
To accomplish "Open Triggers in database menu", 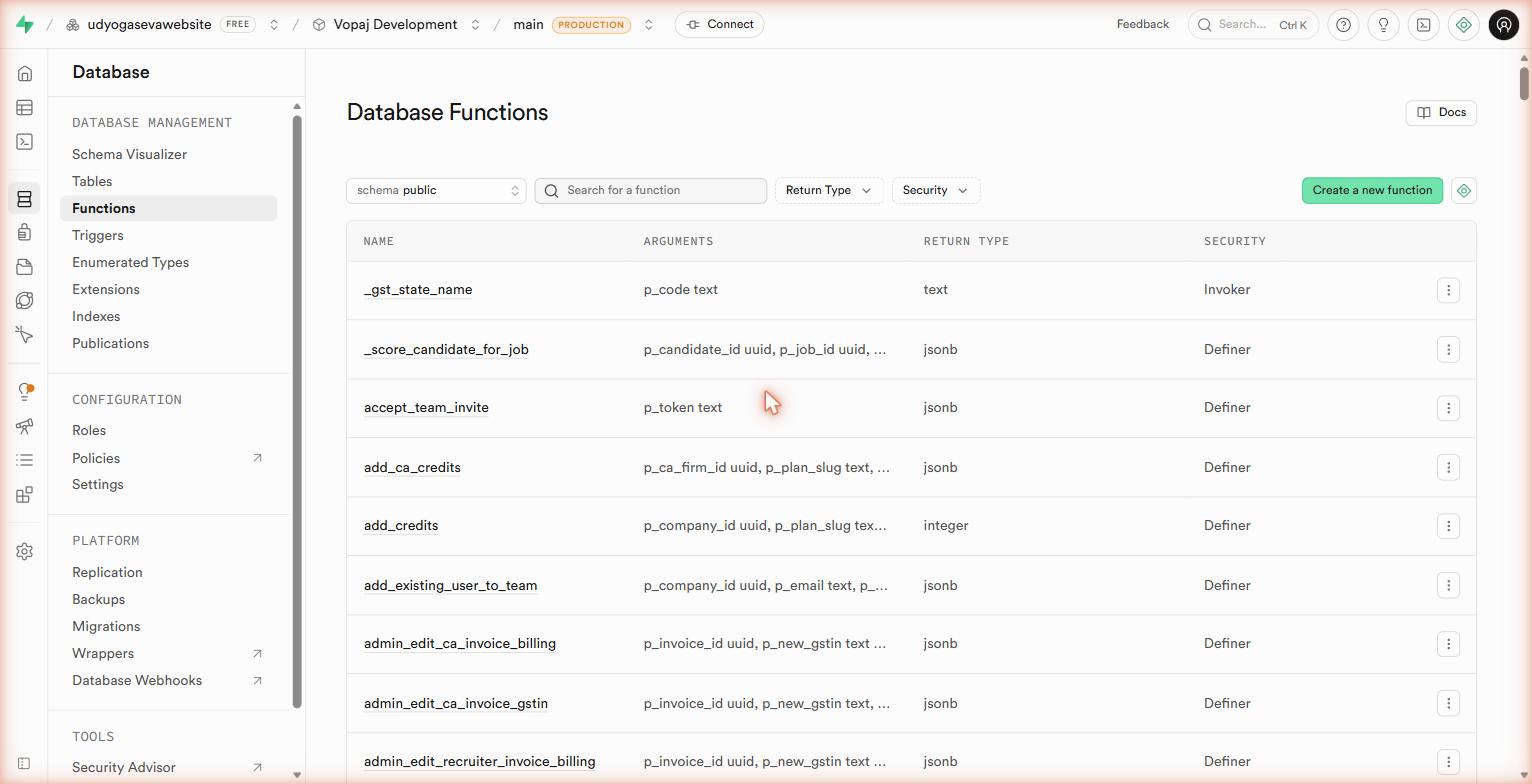I will (98, 236).
